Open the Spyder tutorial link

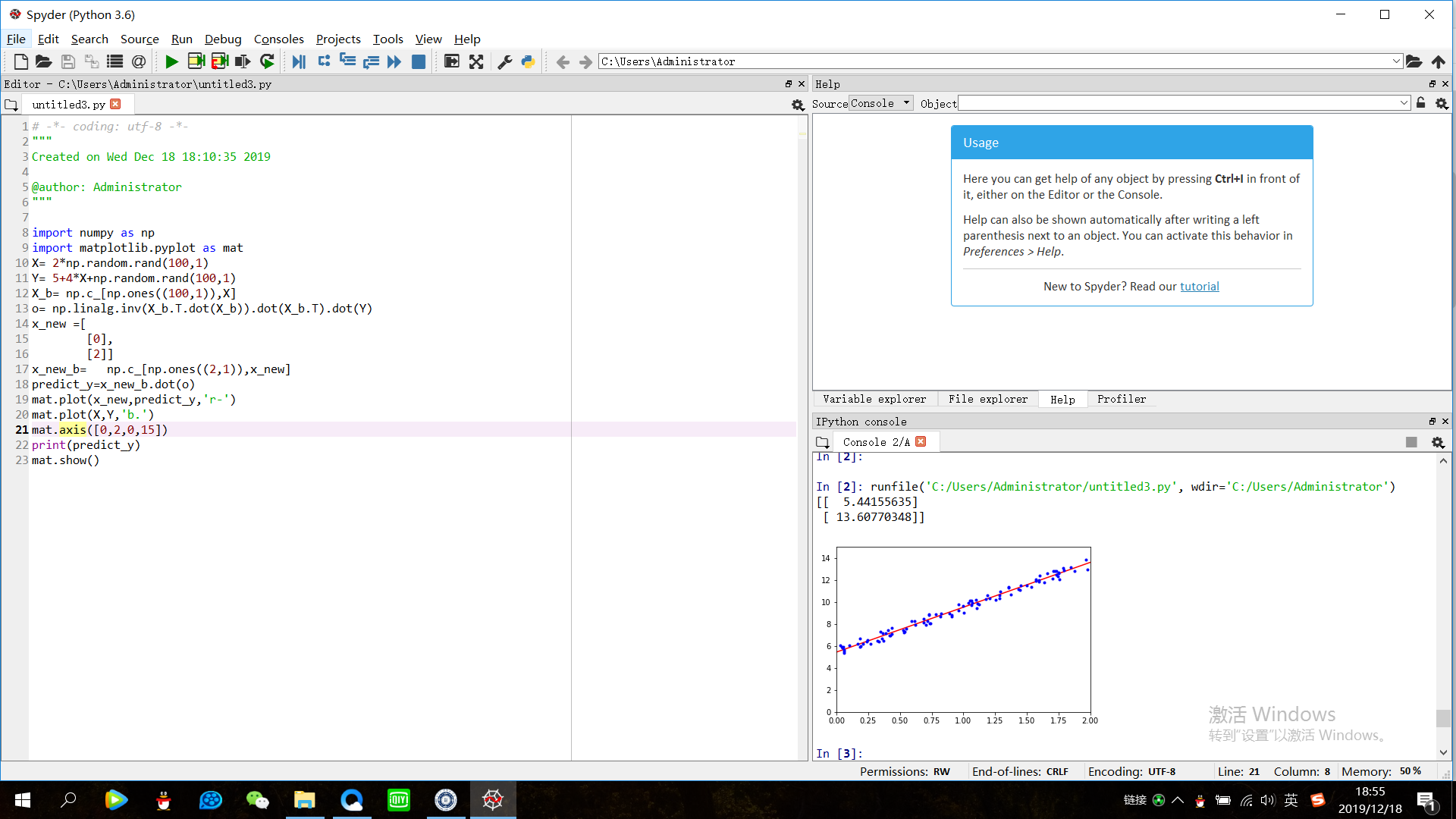[1200, 287]
